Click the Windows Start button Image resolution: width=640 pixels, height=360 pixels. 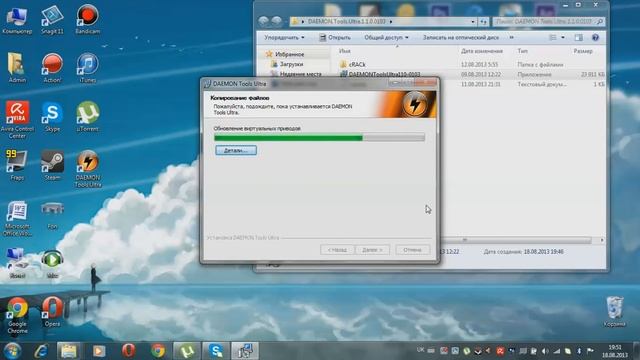(x=12, y=351)
